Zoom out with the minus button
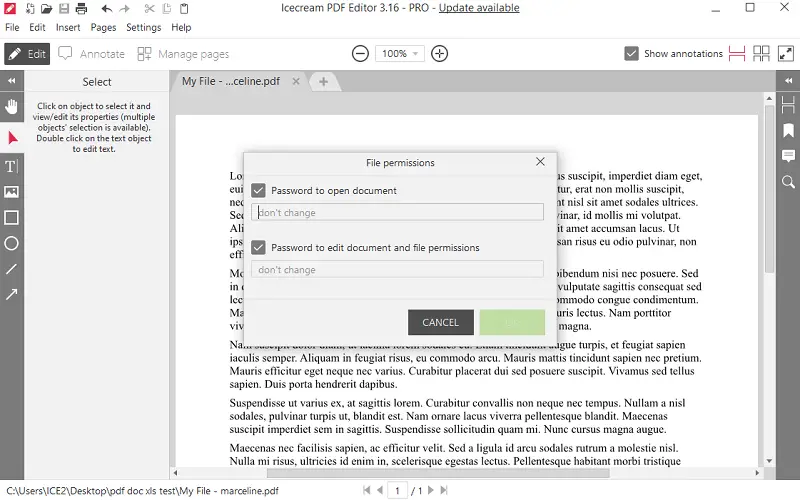The width and height of the screenshot is (800, 500). click(360, 53)
